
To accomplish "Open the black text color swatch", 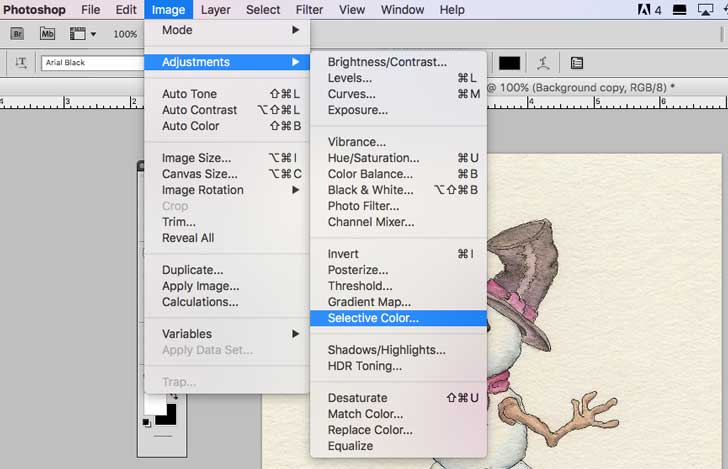I will [509, 63].
